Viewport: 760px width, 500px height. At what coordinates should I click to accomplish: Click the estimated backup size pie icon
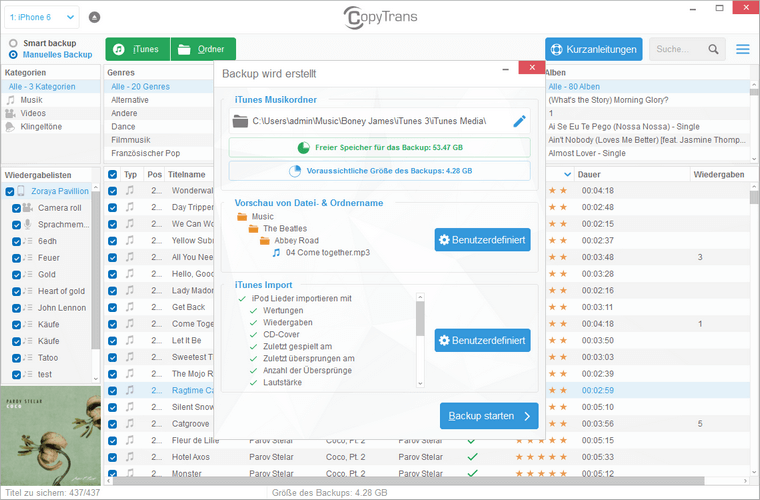click(x=295, y=171)
